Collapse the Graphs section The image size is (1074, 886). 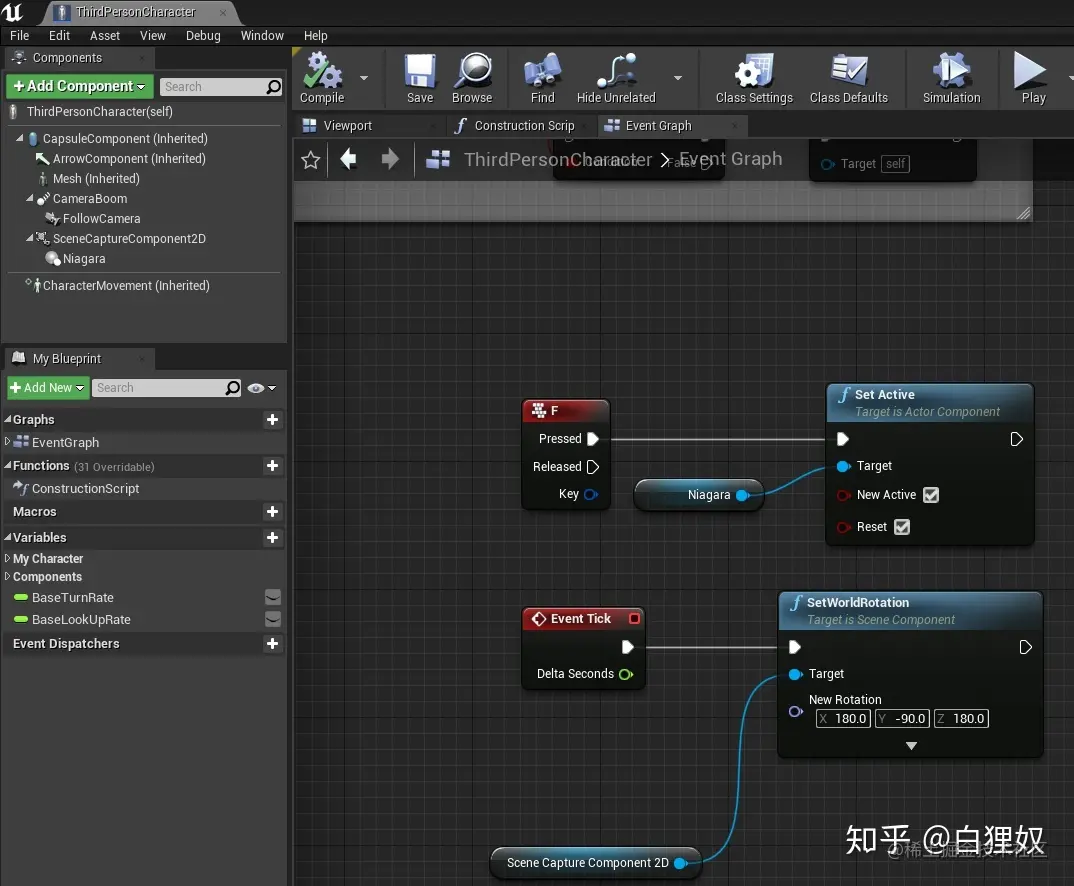click(8, 419)
